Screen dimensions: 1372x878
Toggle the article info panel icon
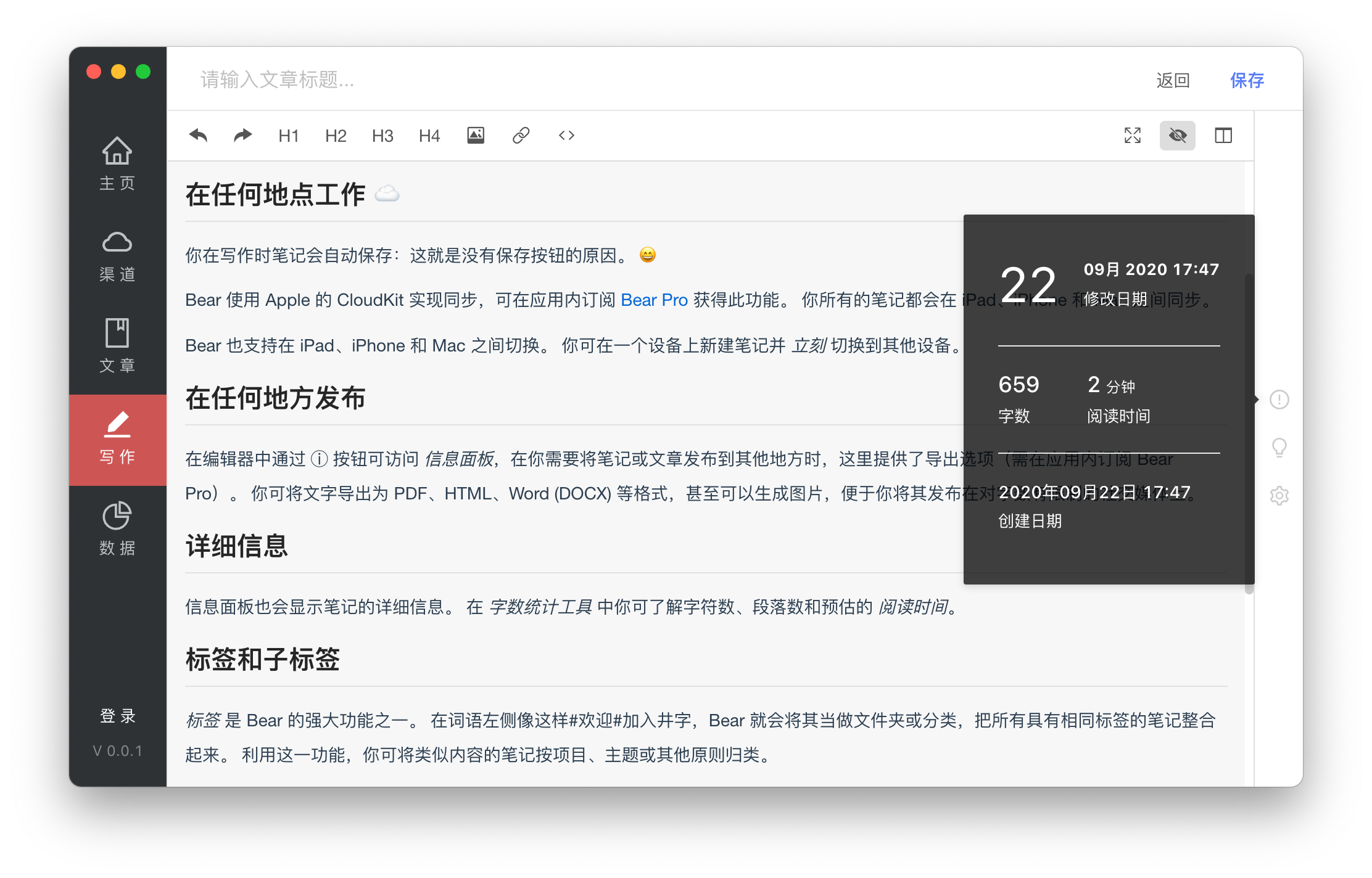(x=1279, y=400)
